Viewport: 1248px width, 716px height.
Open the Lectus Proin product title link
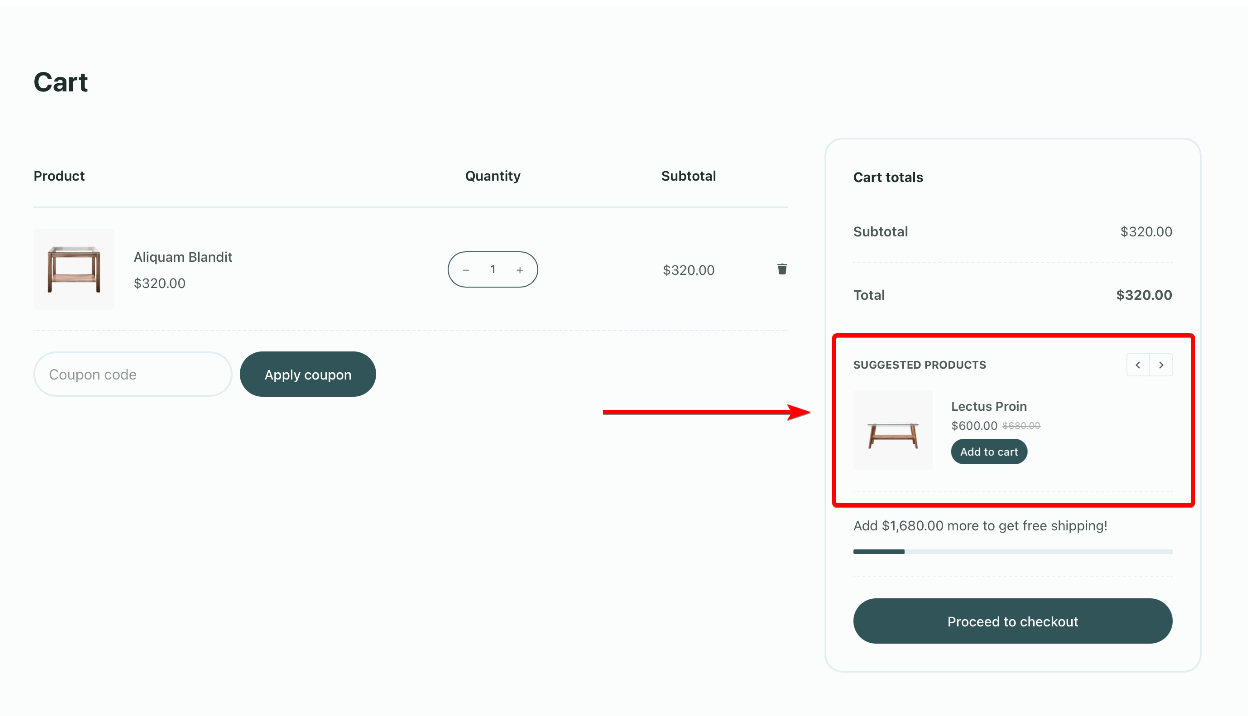pos(989,406)
